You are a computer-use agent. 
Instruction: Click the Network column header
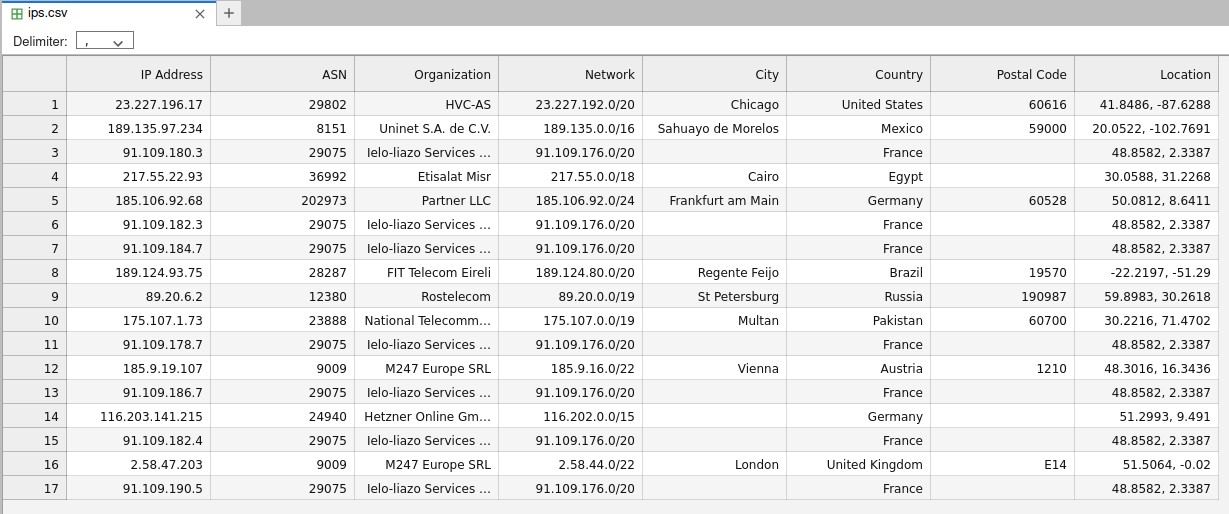click(x=570, y=75)
